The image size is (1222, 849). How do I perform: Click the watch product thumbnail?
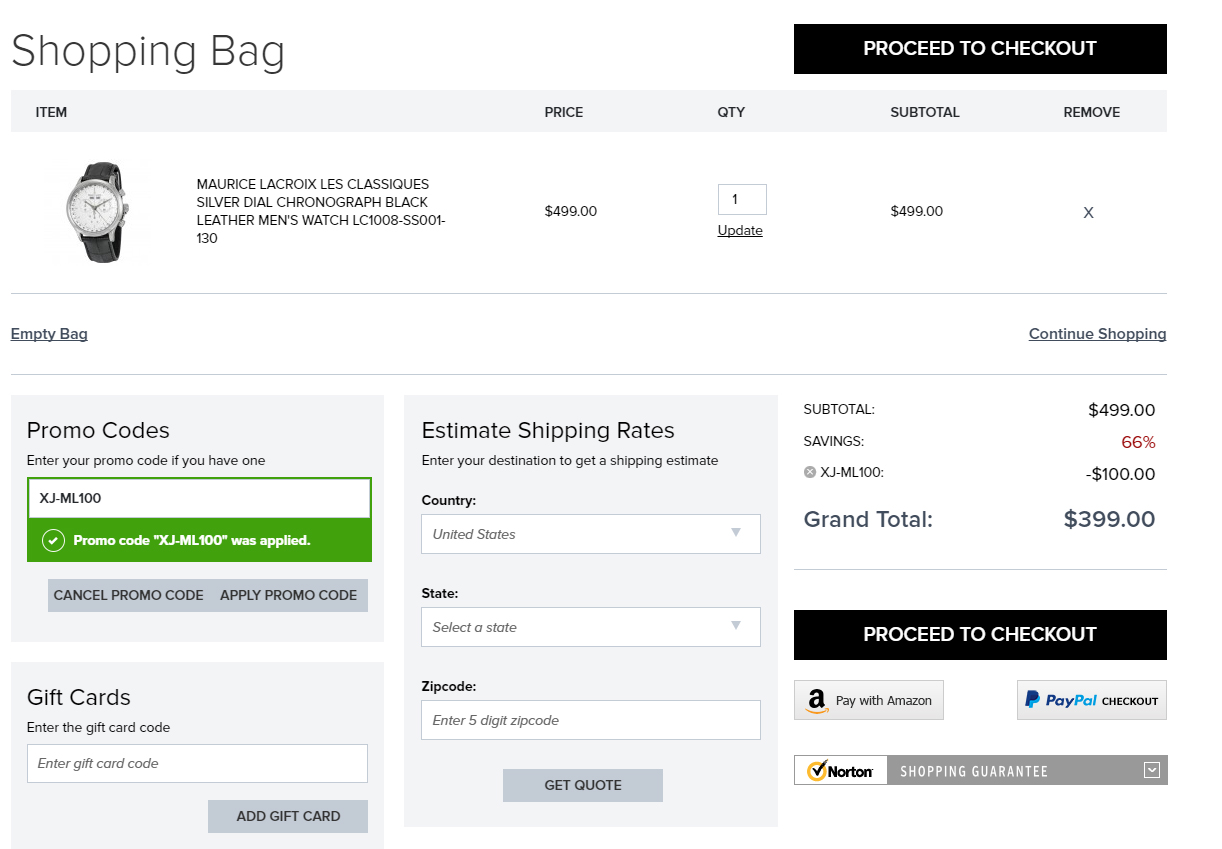tap(98, 213)
